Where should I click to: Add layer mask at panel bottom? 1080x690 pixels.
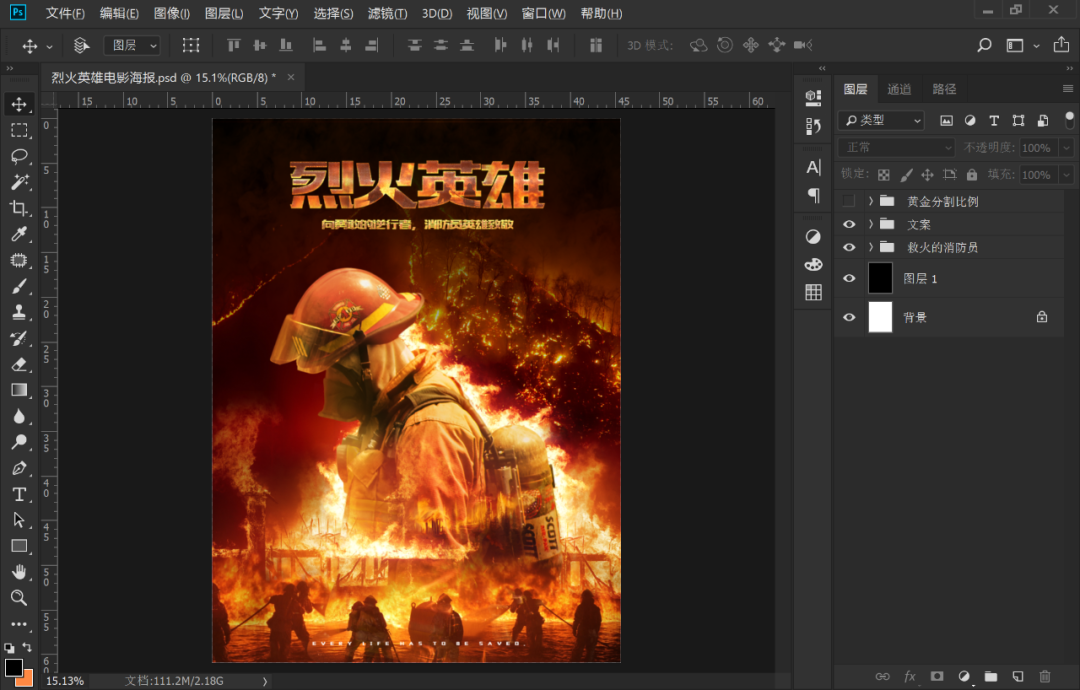coord(937,676)
